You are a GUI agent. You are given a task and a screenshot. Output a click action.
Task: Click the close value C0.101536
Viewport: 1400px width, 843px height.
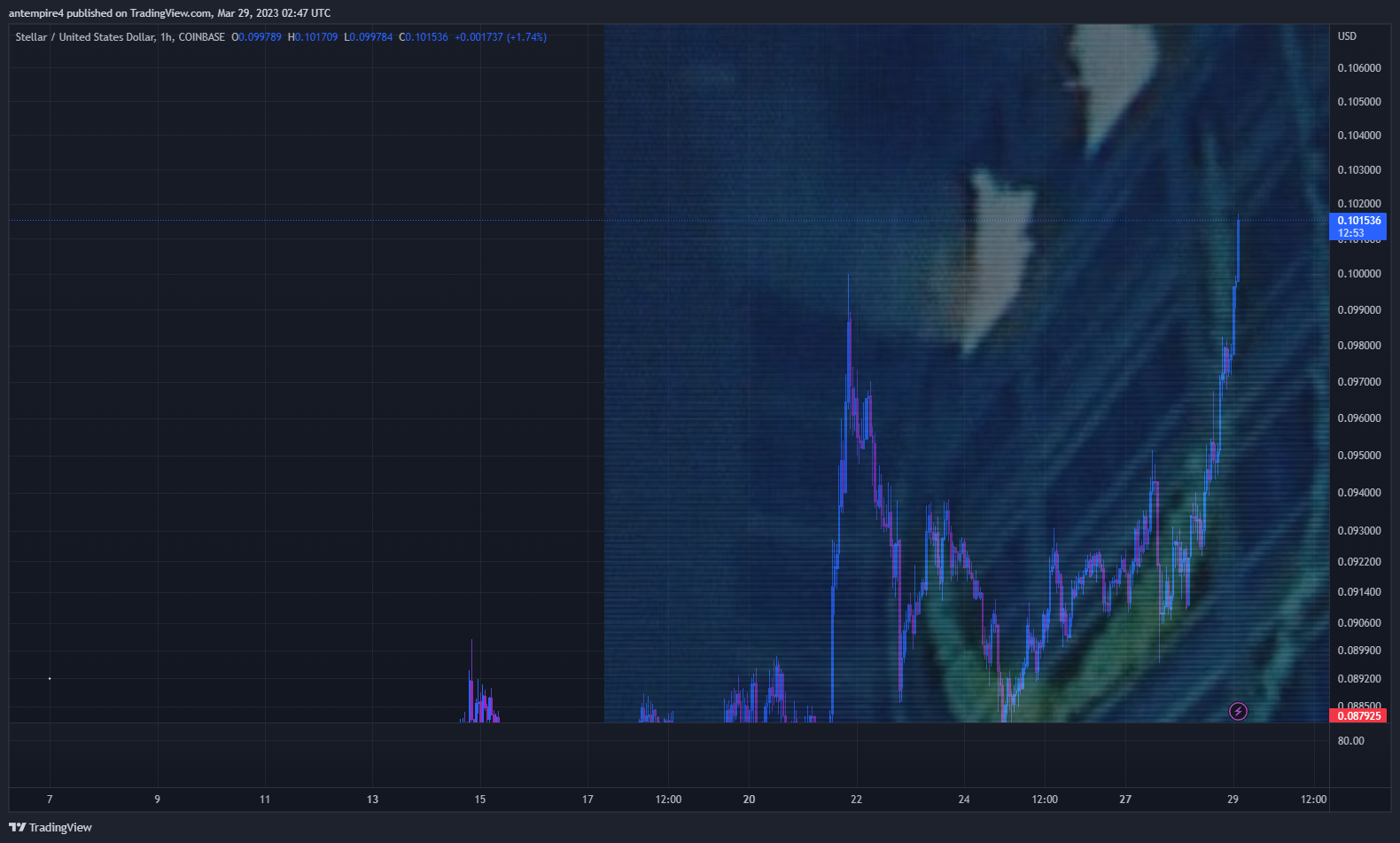[x=424, y=37]
